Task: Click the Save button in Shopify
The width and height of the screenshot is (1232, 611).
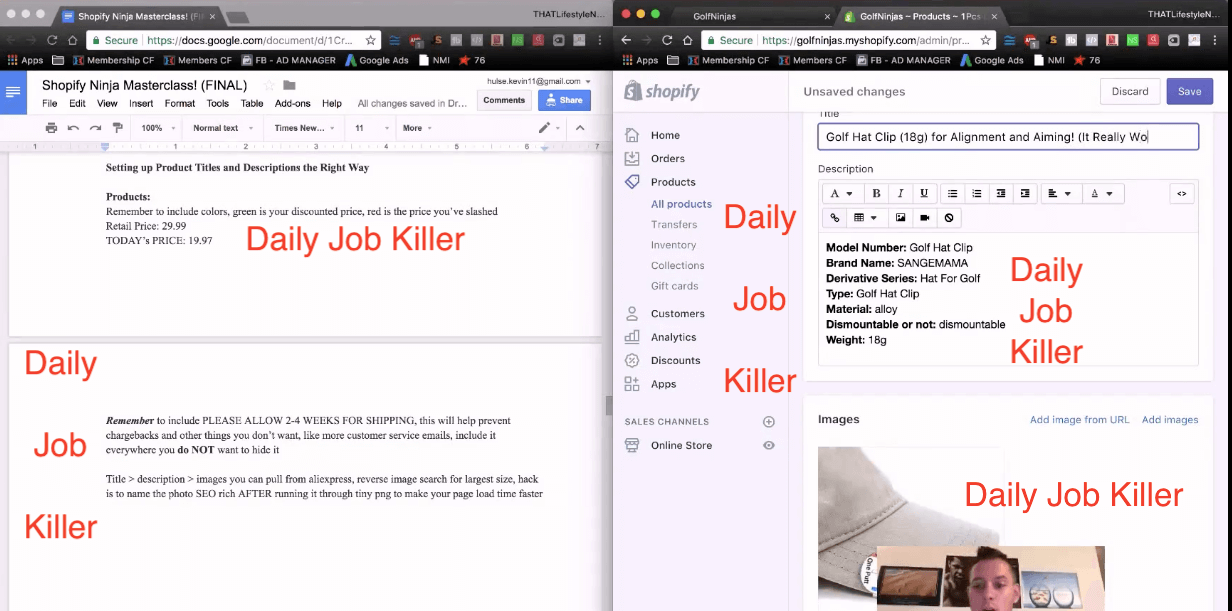Action: (x=1189, y=91)
